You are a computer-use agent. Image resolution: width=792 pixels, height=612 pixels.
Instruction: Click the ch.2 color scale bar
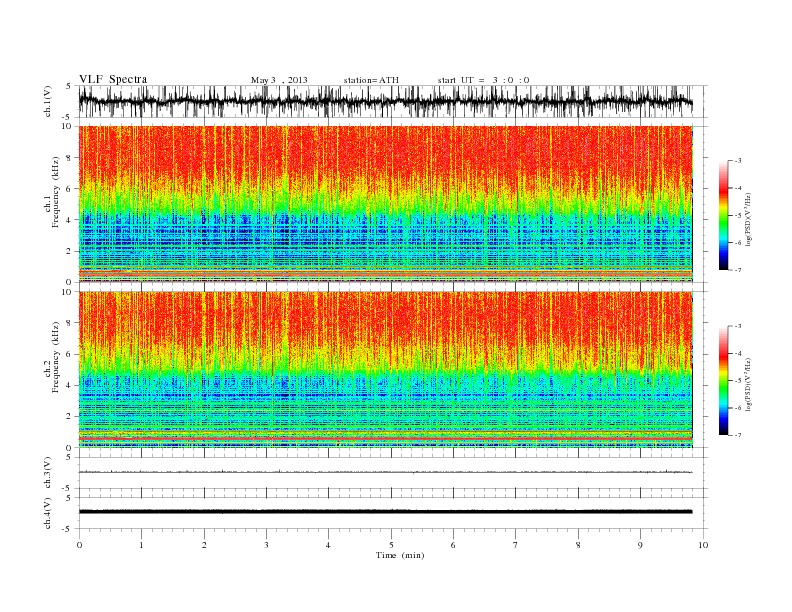723,380
